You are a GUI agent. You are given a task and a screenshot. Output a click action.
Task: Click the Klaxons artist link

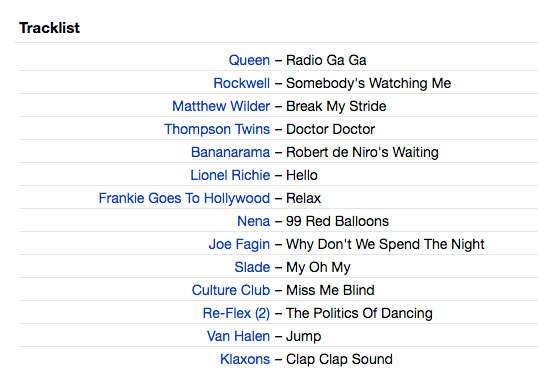245,359
